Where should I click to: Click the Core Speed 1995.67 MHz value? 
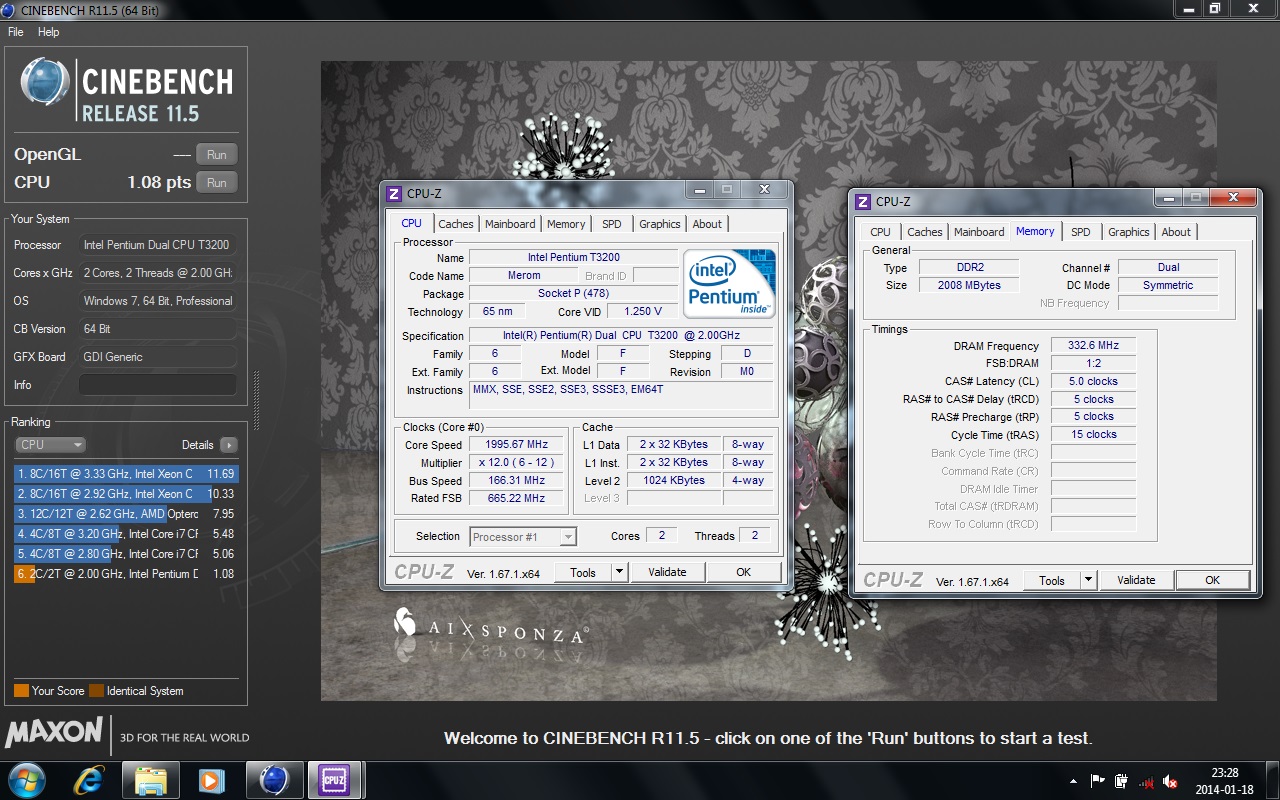click(x=518, y=445)
